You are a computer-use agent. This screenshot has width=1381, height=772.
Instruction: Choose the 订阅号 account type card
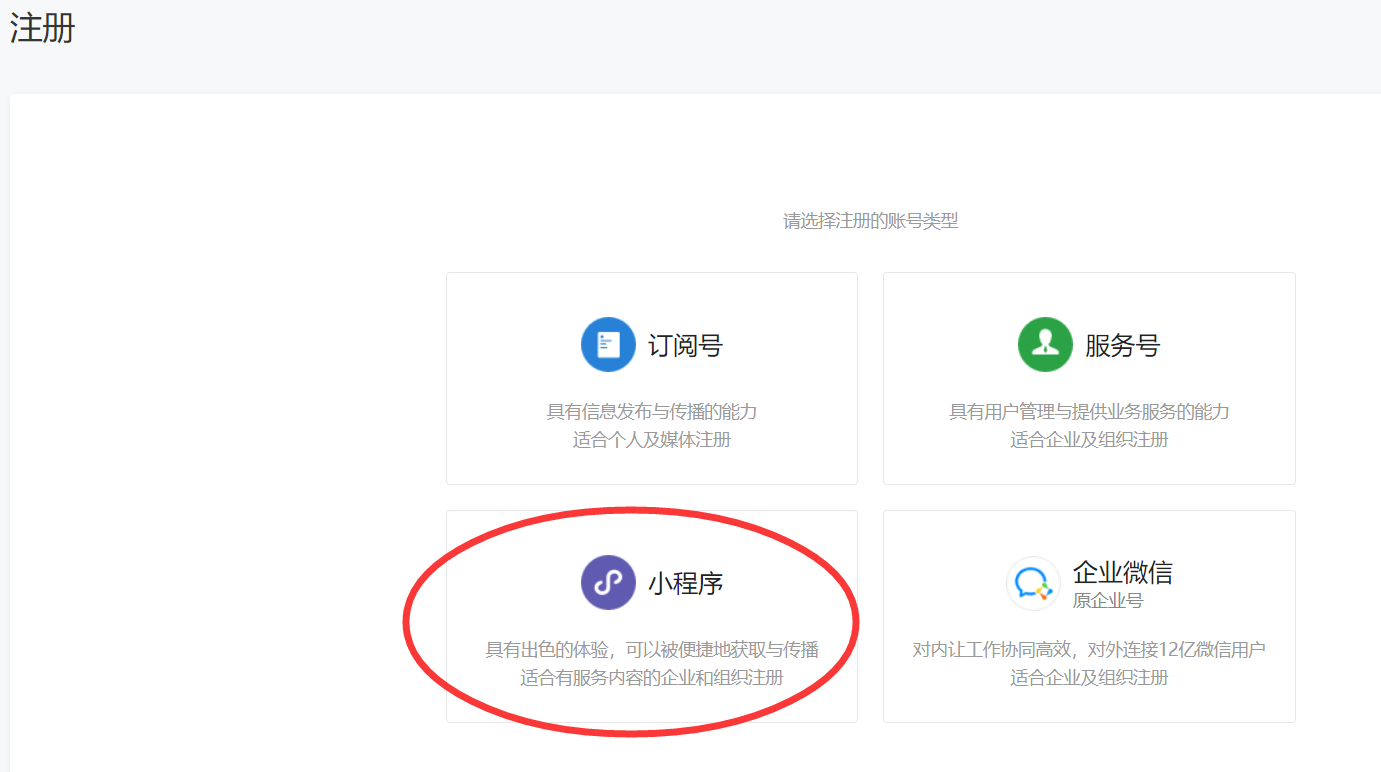(651, 378)
